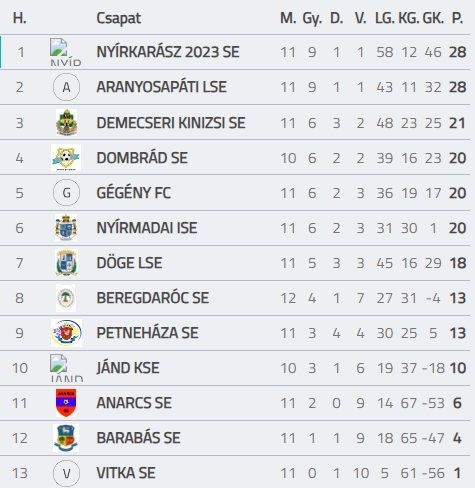Click the red-blue Anarcs SE shield
475x488 pixels.
tap(66, 403)
